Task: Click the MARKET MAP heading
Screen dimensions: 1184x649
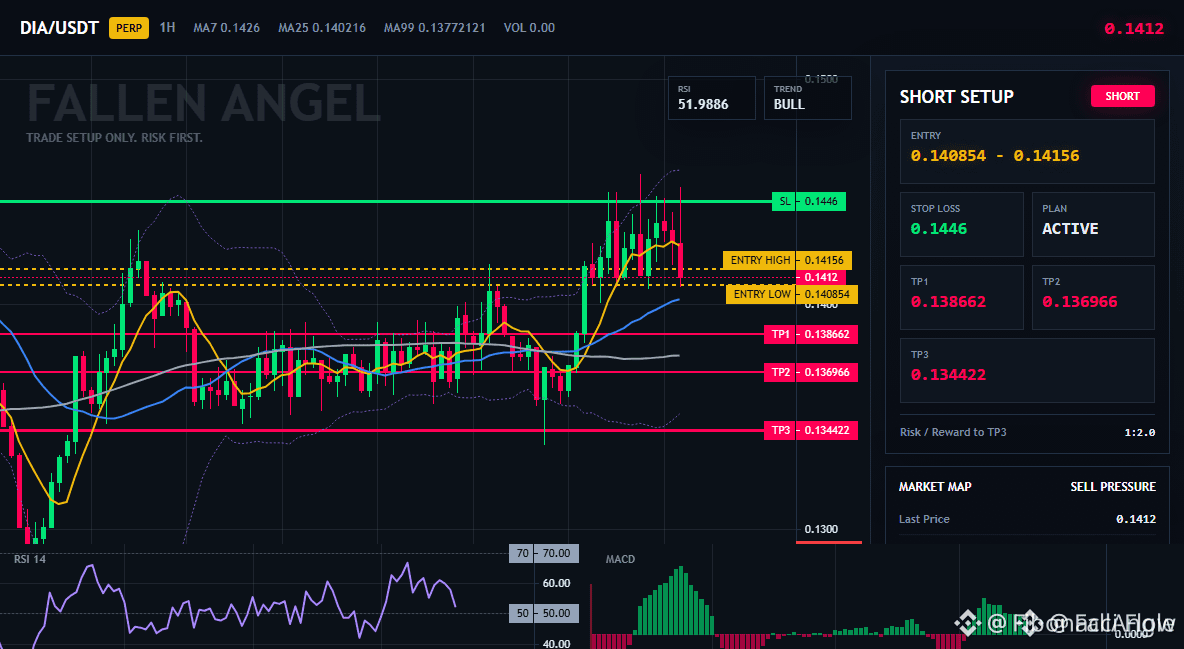Action: pyautogui.click(x=935, y=487)
